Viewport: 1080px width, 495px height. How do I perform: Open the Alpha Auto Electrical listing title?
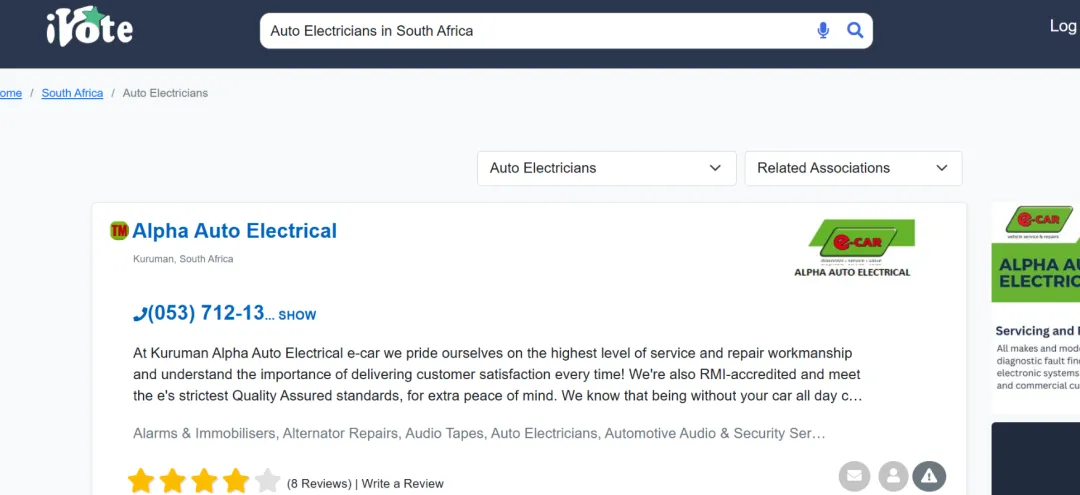pos(234,231)
